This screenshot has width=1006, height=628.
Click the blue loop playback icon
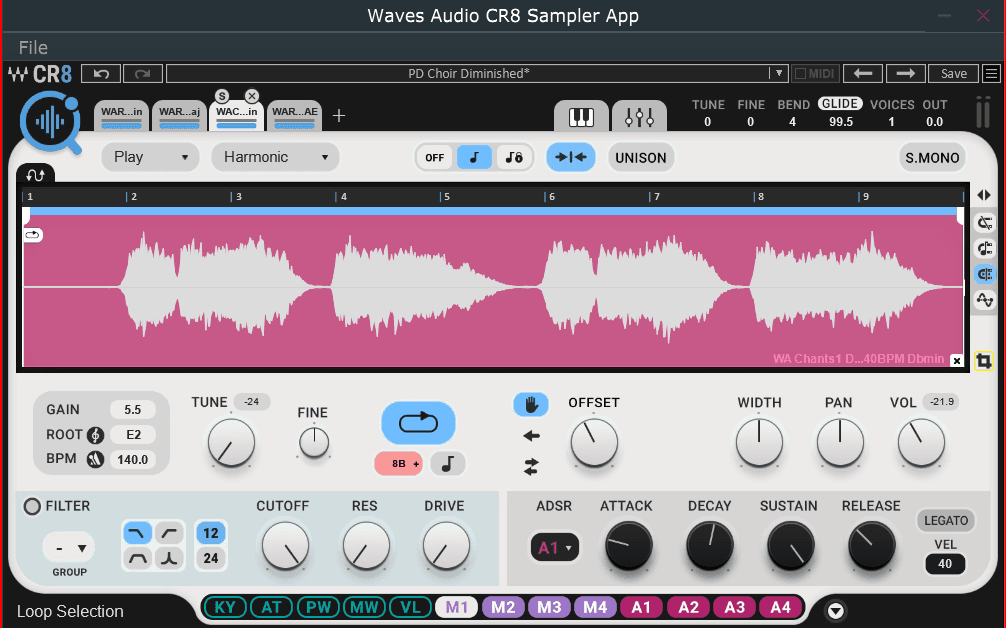[418, 423]
